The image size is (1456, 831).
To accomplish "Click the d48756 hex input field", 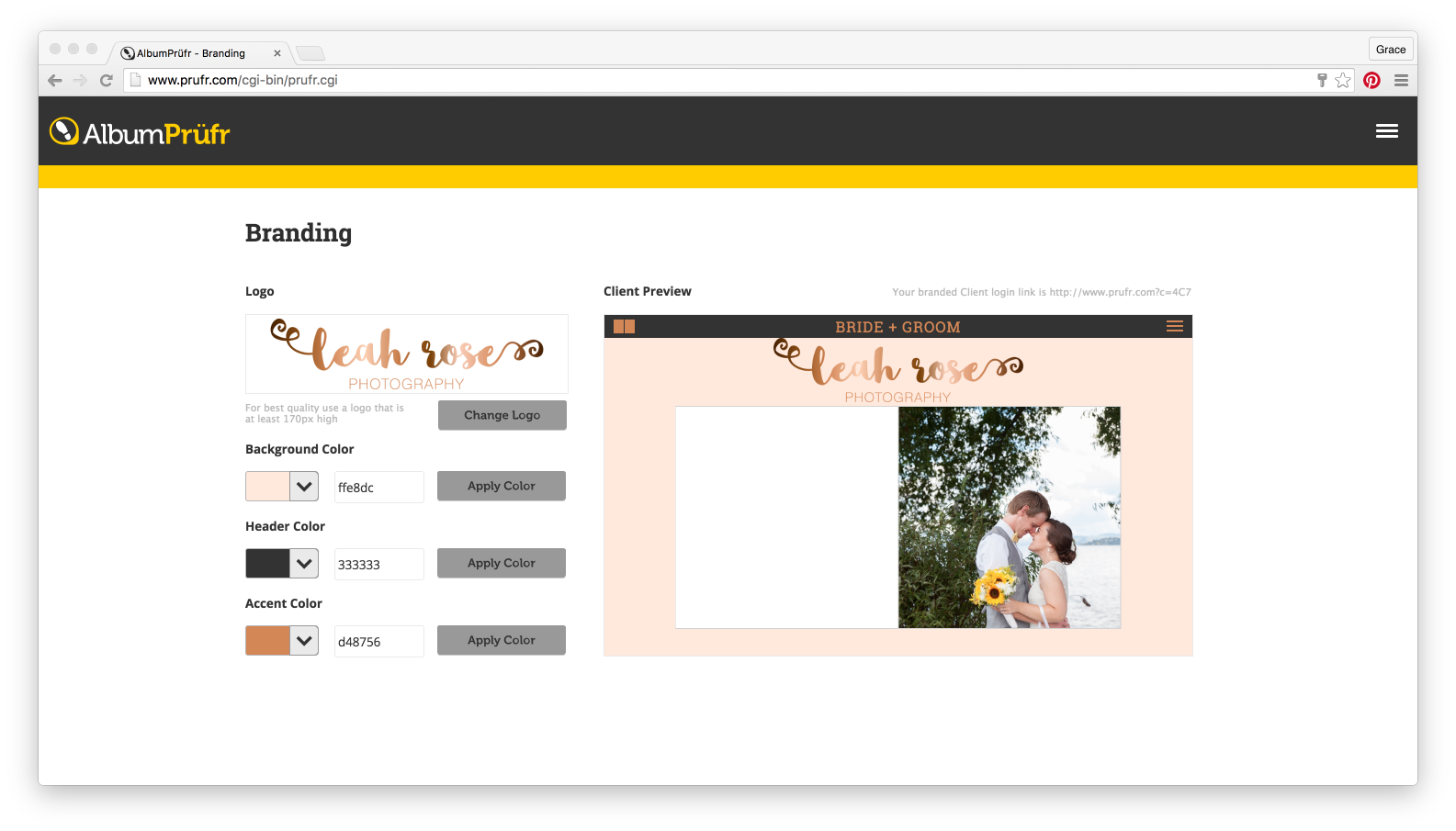I will [378, 641].
